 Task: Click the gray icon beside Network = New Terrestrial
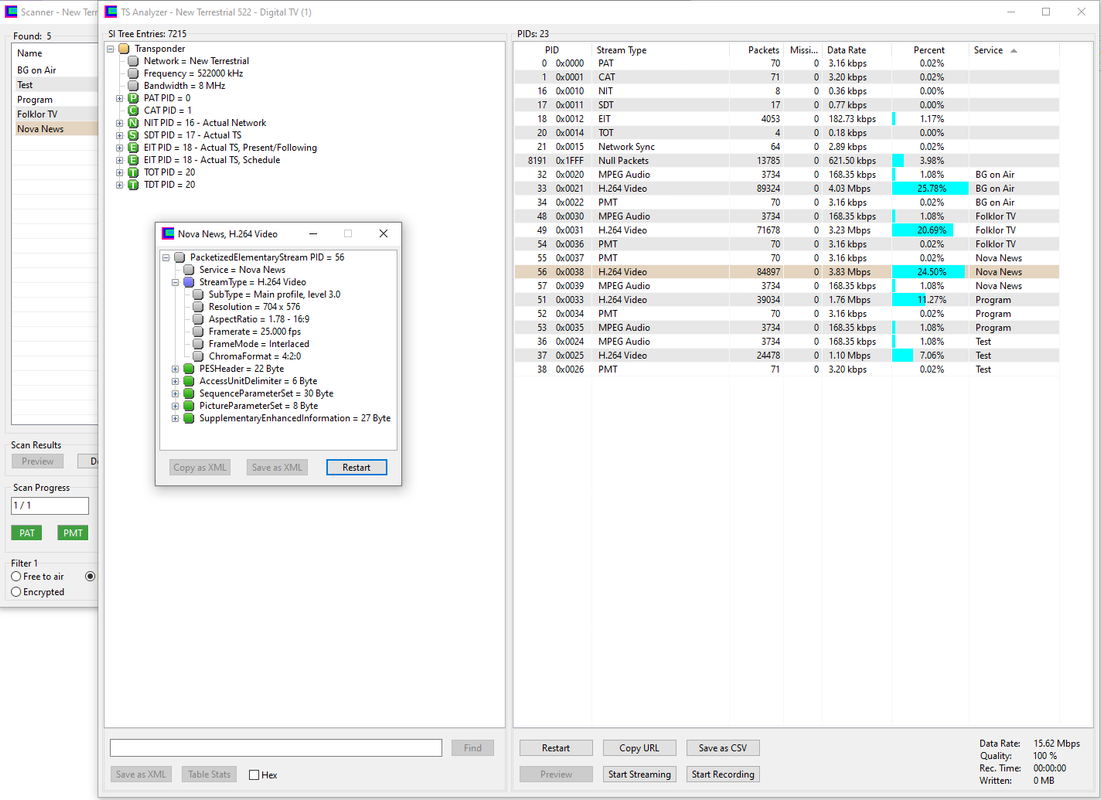(133, 61)
